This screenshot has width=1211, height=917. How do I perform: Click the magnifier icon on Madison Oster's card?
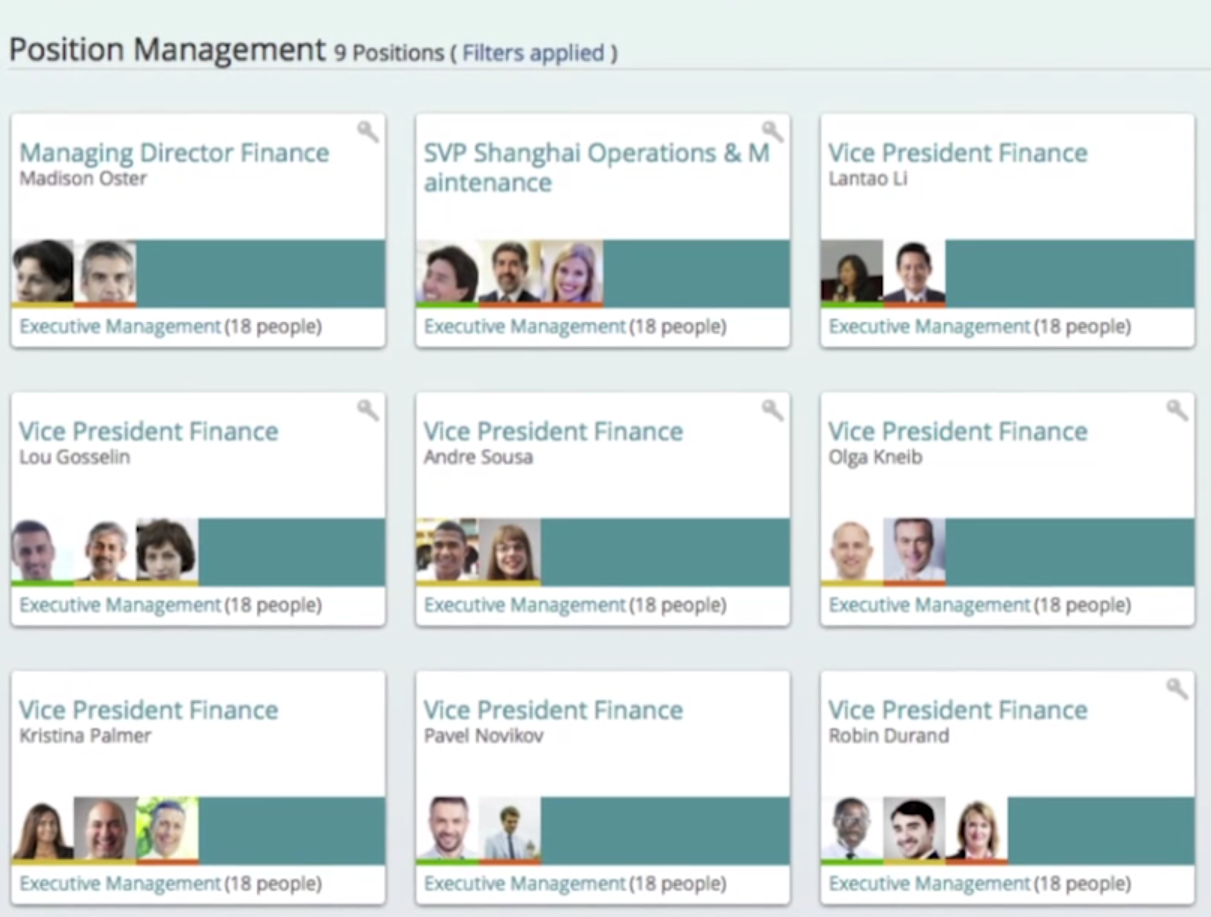[x=368, y=132]
